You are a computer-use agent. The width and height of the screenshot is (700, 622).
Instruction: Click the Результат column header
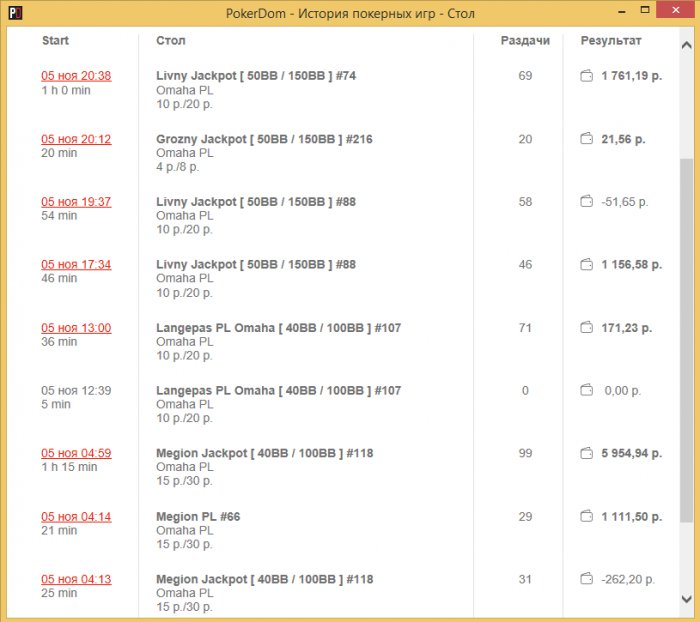(x=611, y=41)
